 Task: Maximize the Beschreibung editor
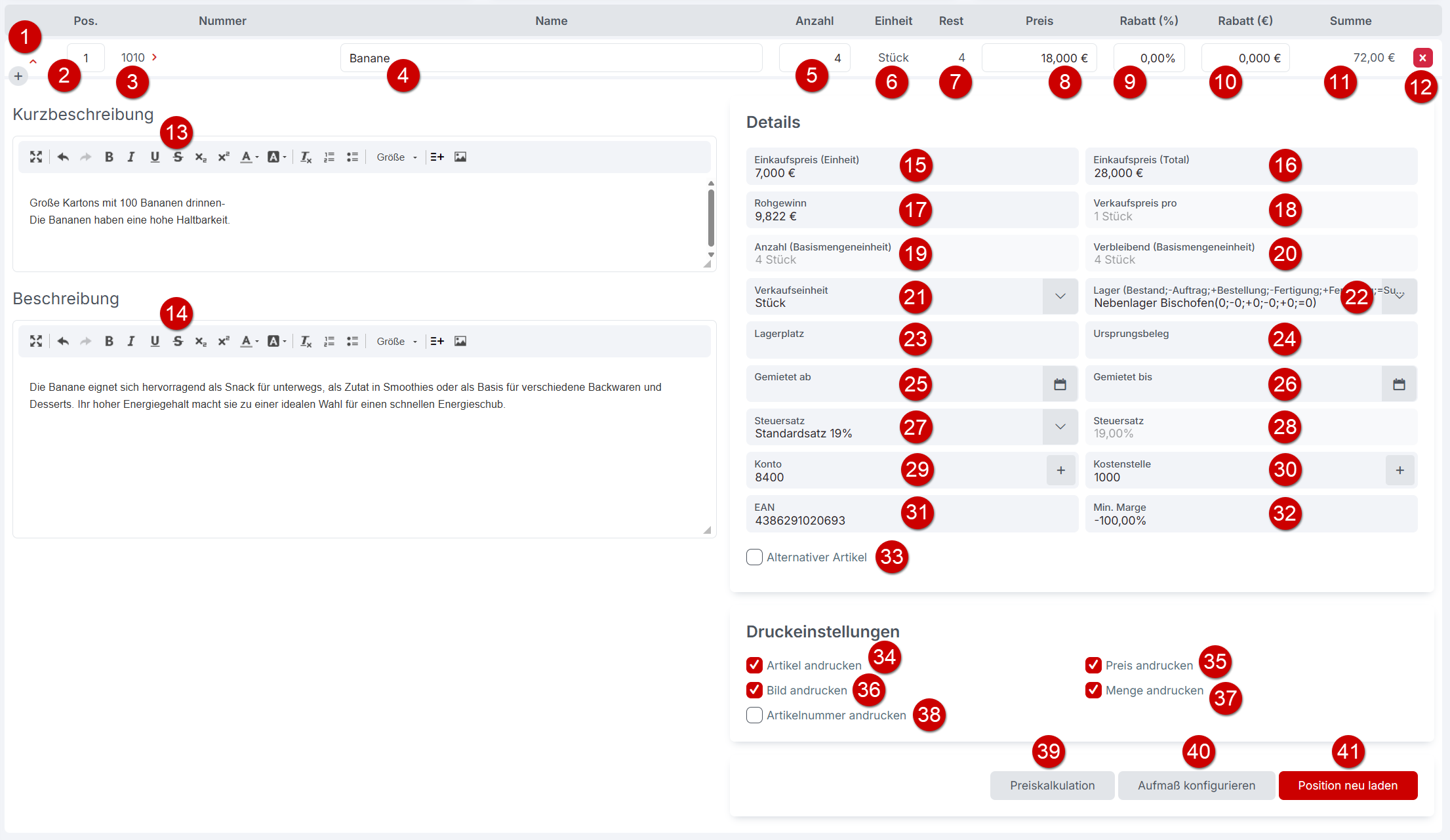click(x=36, y=341)
